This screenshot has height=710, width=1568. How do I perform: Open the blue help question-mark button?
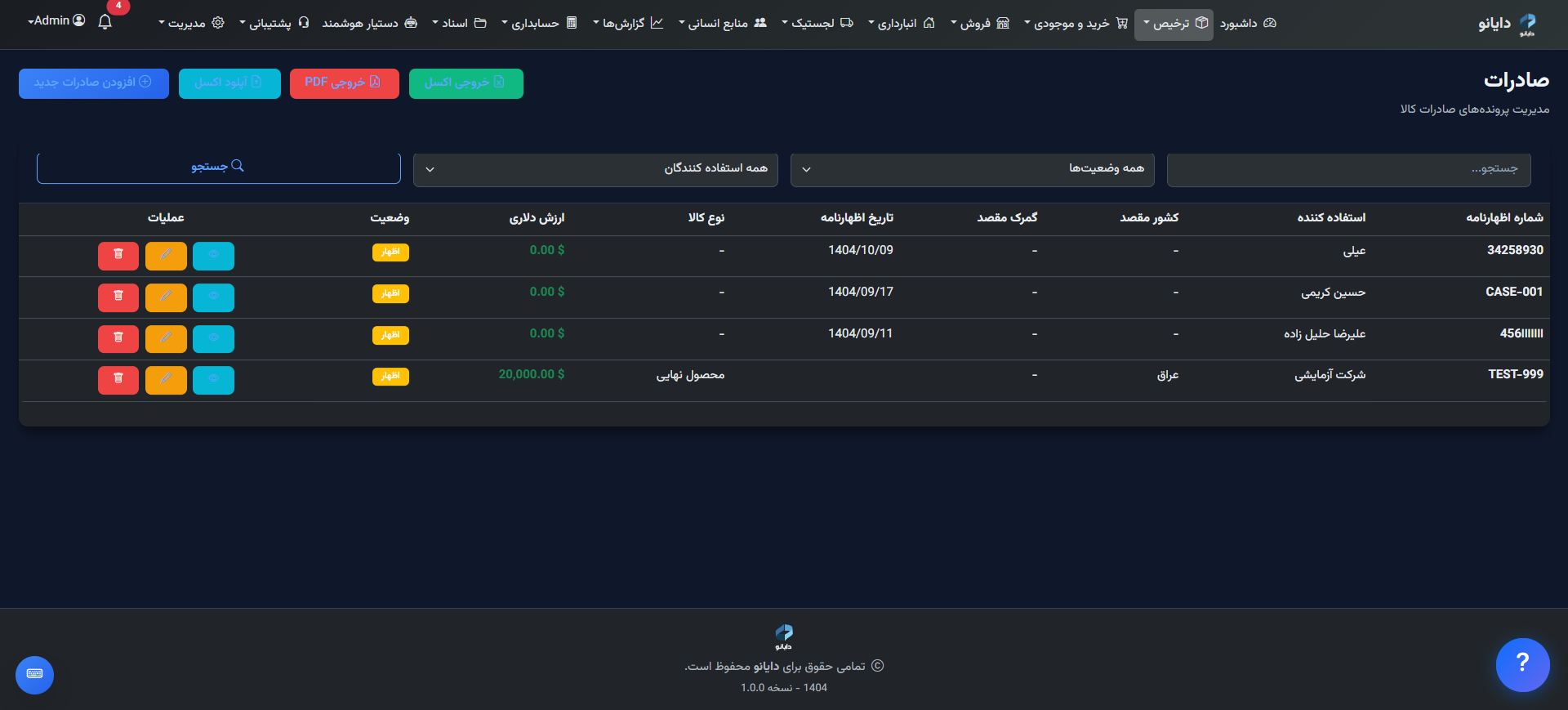tap(1522, 664)
